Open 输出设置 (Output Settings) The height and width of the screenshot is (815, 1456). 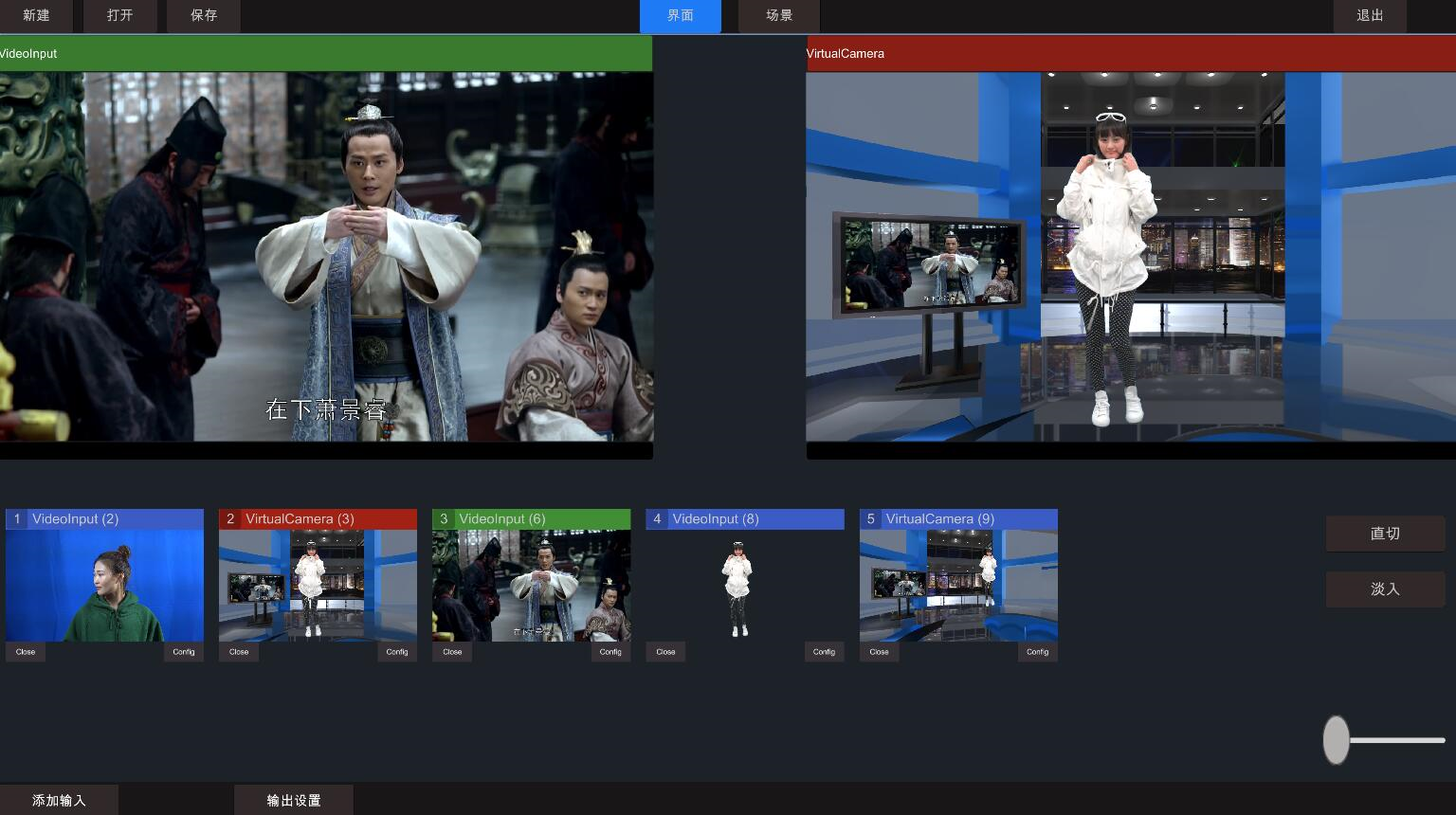[294, 800]
